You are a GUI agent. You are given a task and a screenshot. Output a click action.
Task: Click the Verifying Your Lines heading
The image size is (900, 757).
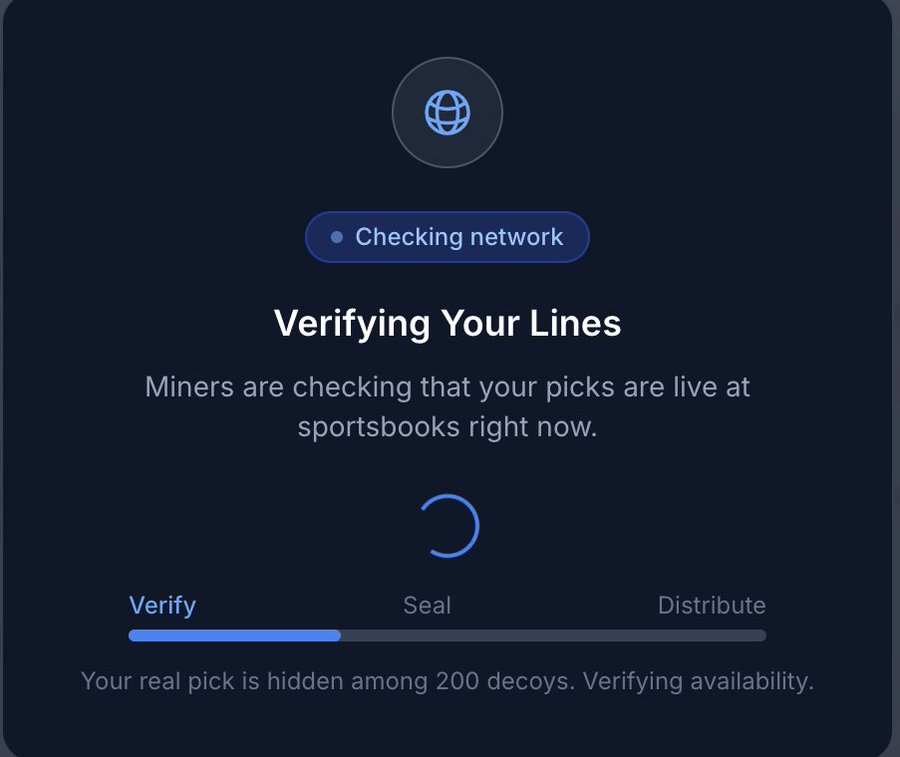pyautogui.click(x=447, y=323)
